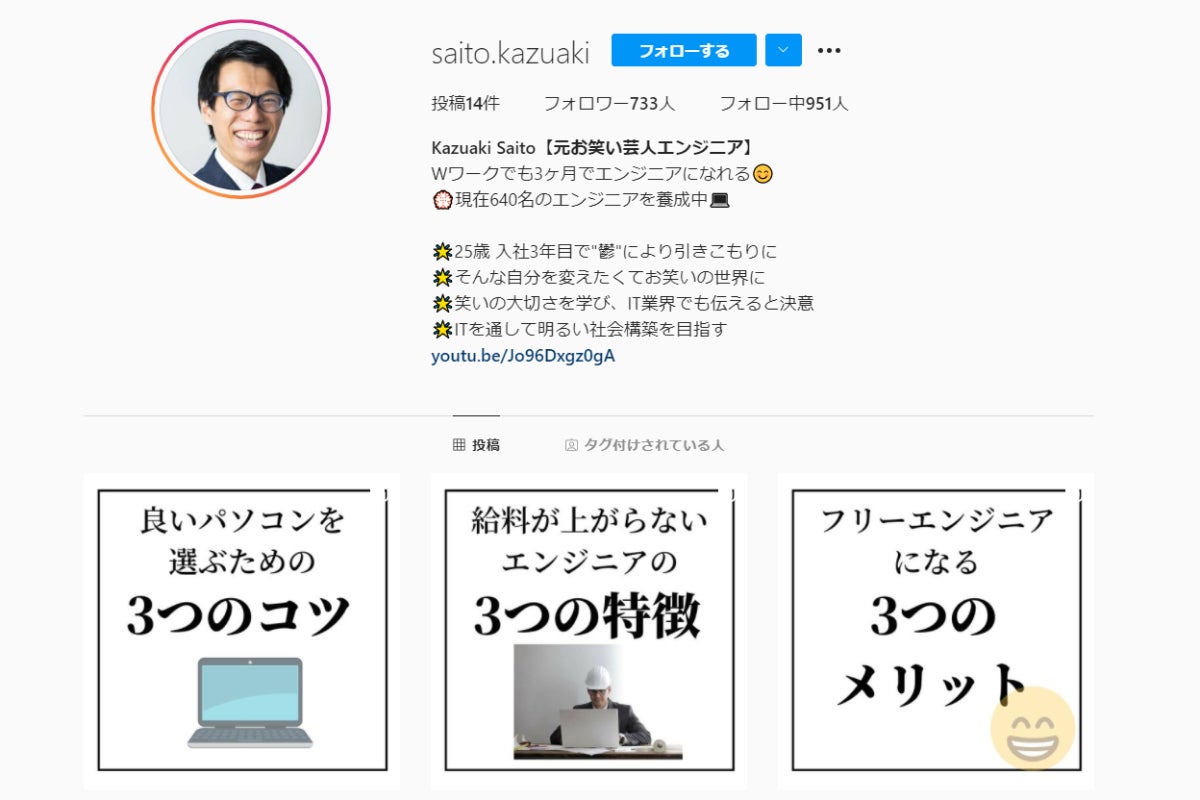Click the tagged person icon in tab
The width and height of the screenshot is (1200, 800).
coord(571,445)
